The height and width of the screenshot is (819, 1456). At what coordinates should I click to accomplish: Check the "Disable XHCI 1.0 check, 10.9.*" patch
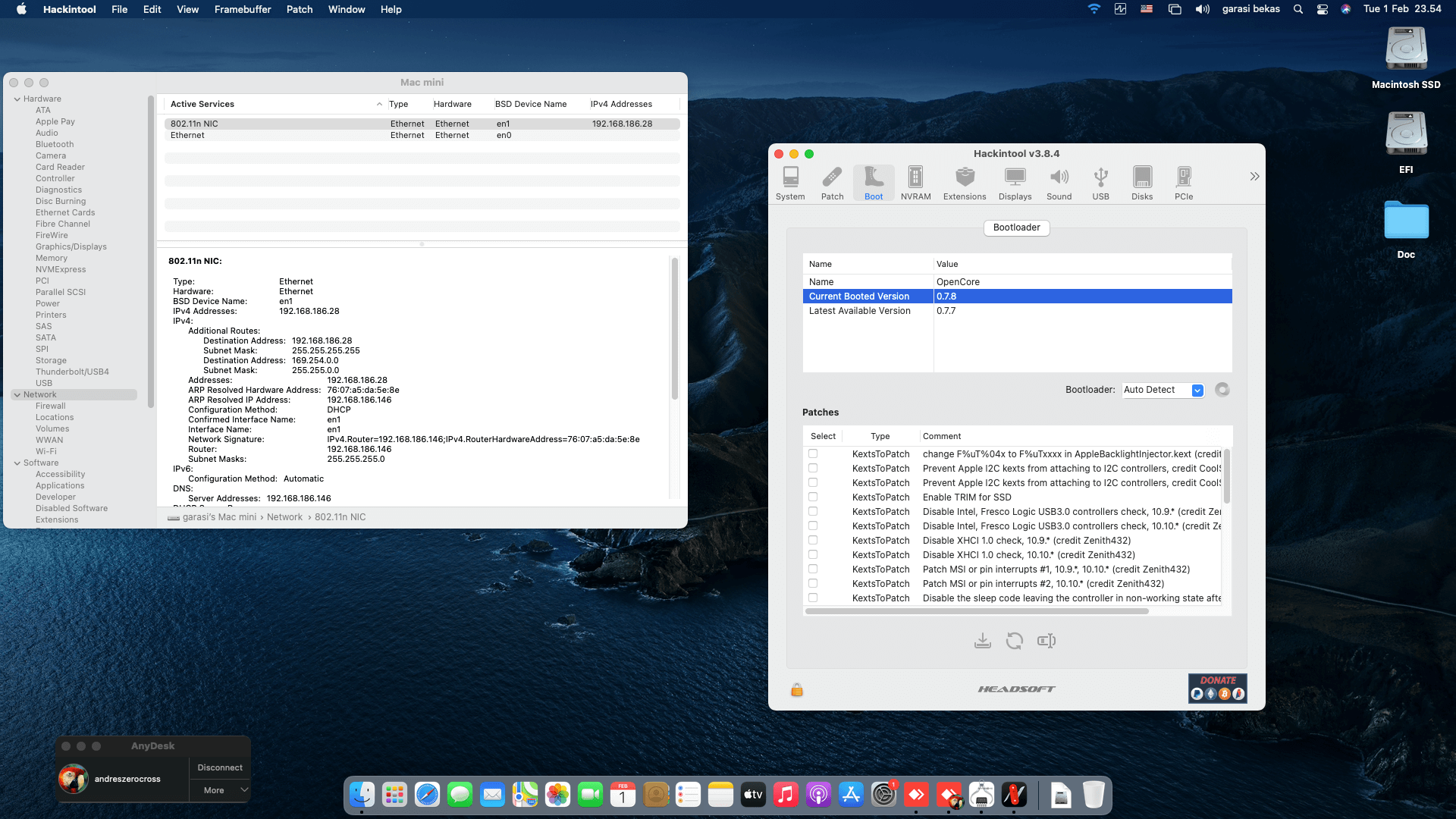point(814,540)
